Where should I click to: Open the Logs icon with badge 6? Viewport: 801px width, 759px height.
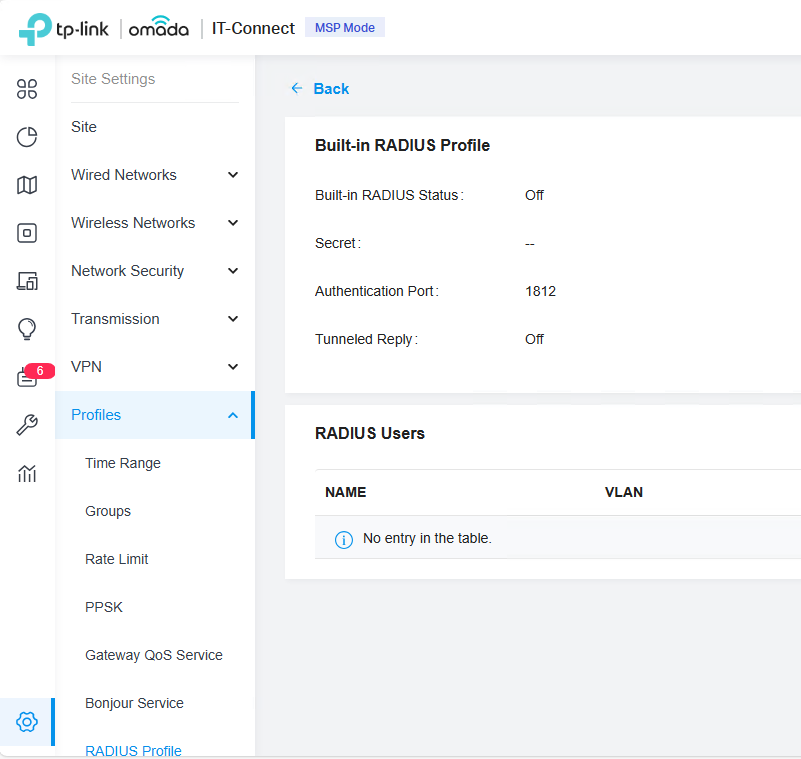pos(27,378)
